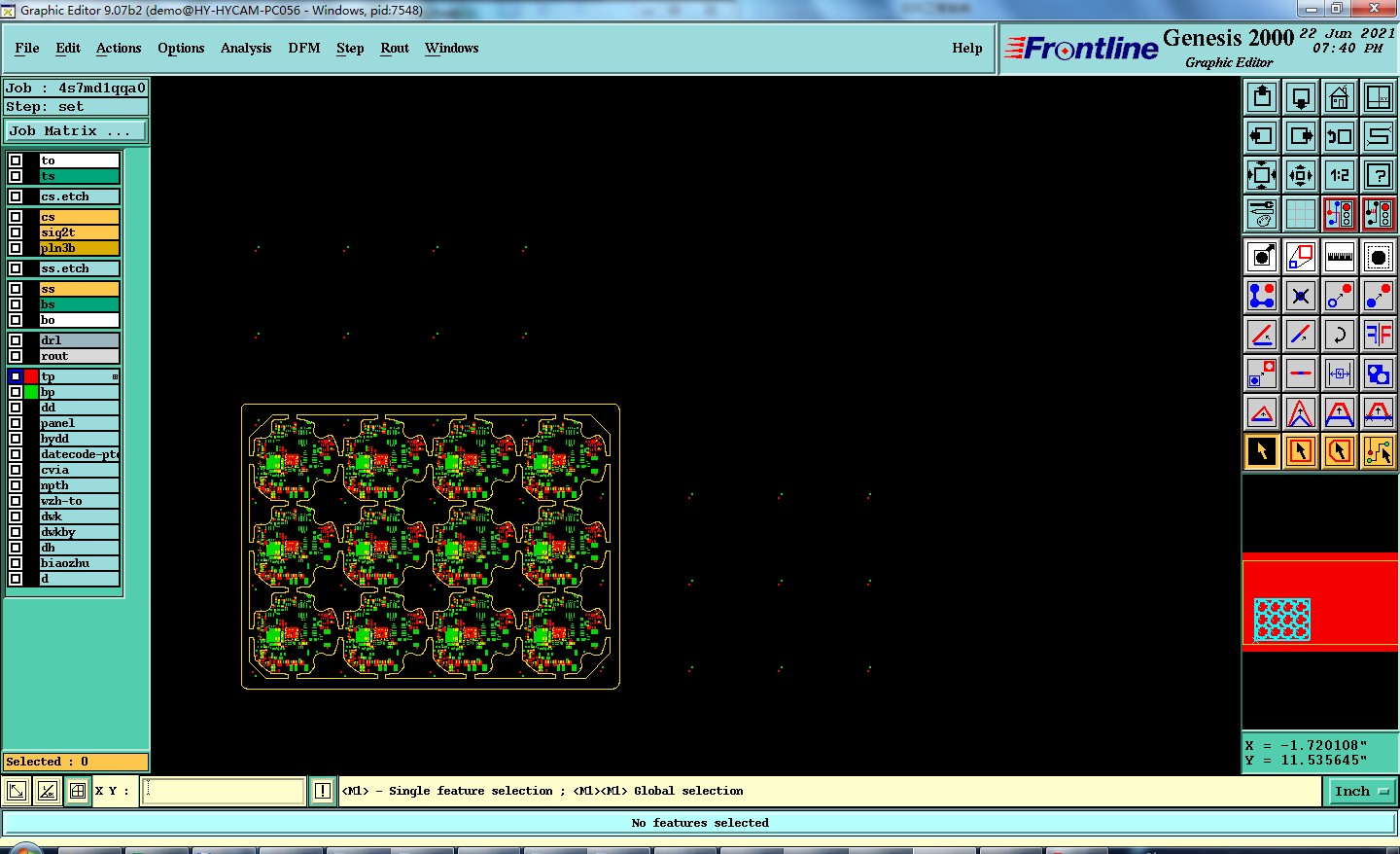
Task: Select the black single-select arrow tool
Action: click(1262, 451)
